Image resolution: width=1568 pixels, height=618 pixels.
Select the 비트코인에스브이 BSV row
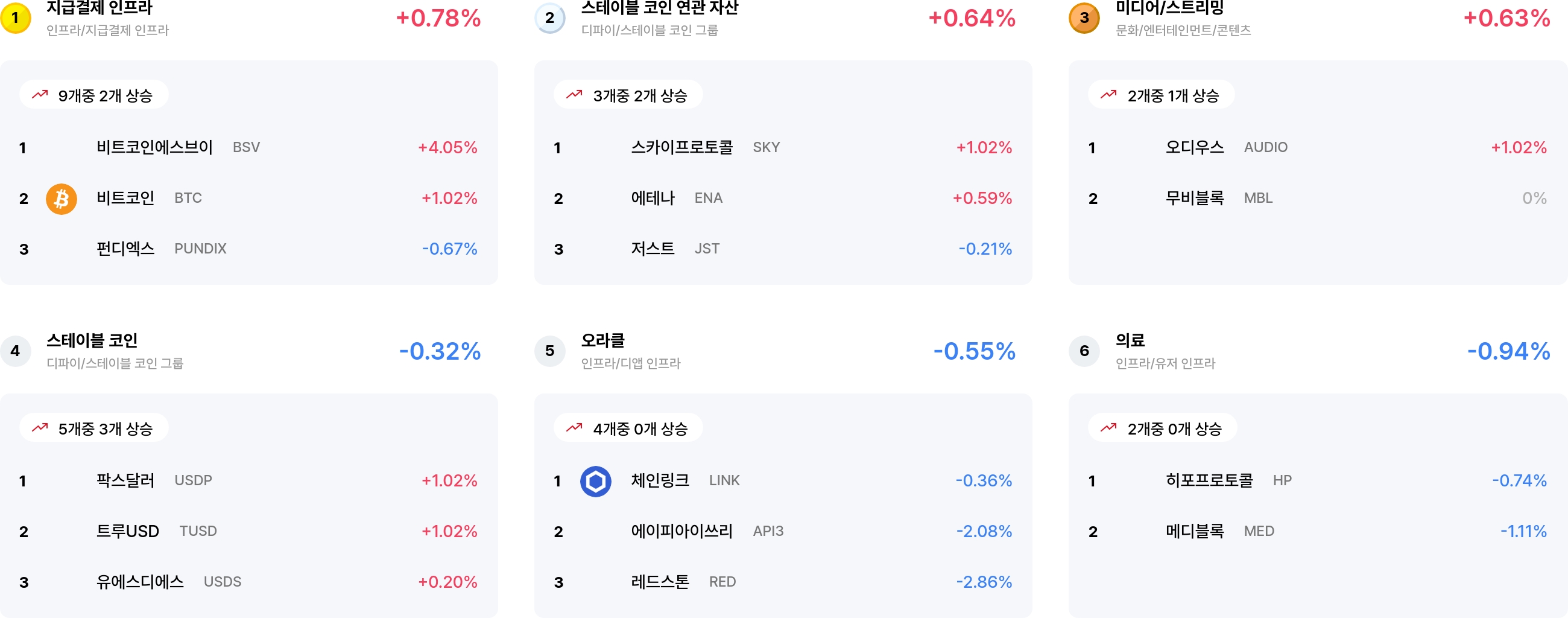click(249, 147)
